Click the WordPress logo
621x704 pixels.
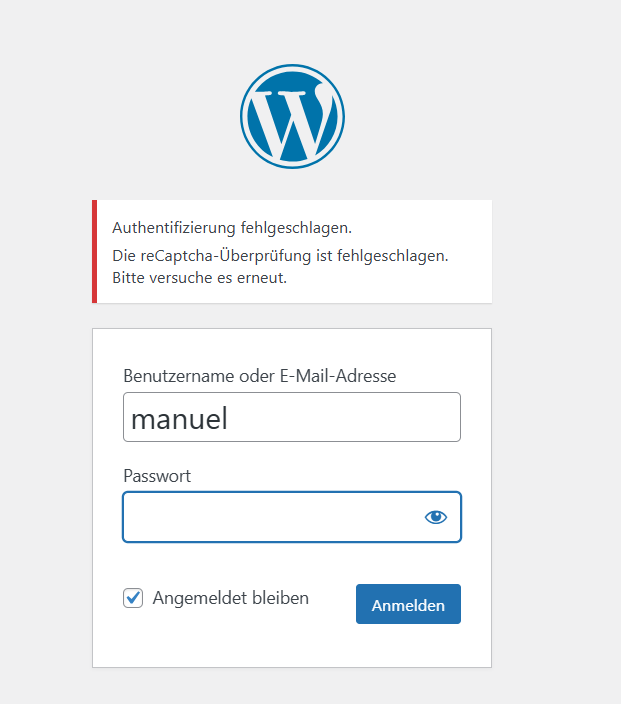pyautogui.click(x=292, y=116)
